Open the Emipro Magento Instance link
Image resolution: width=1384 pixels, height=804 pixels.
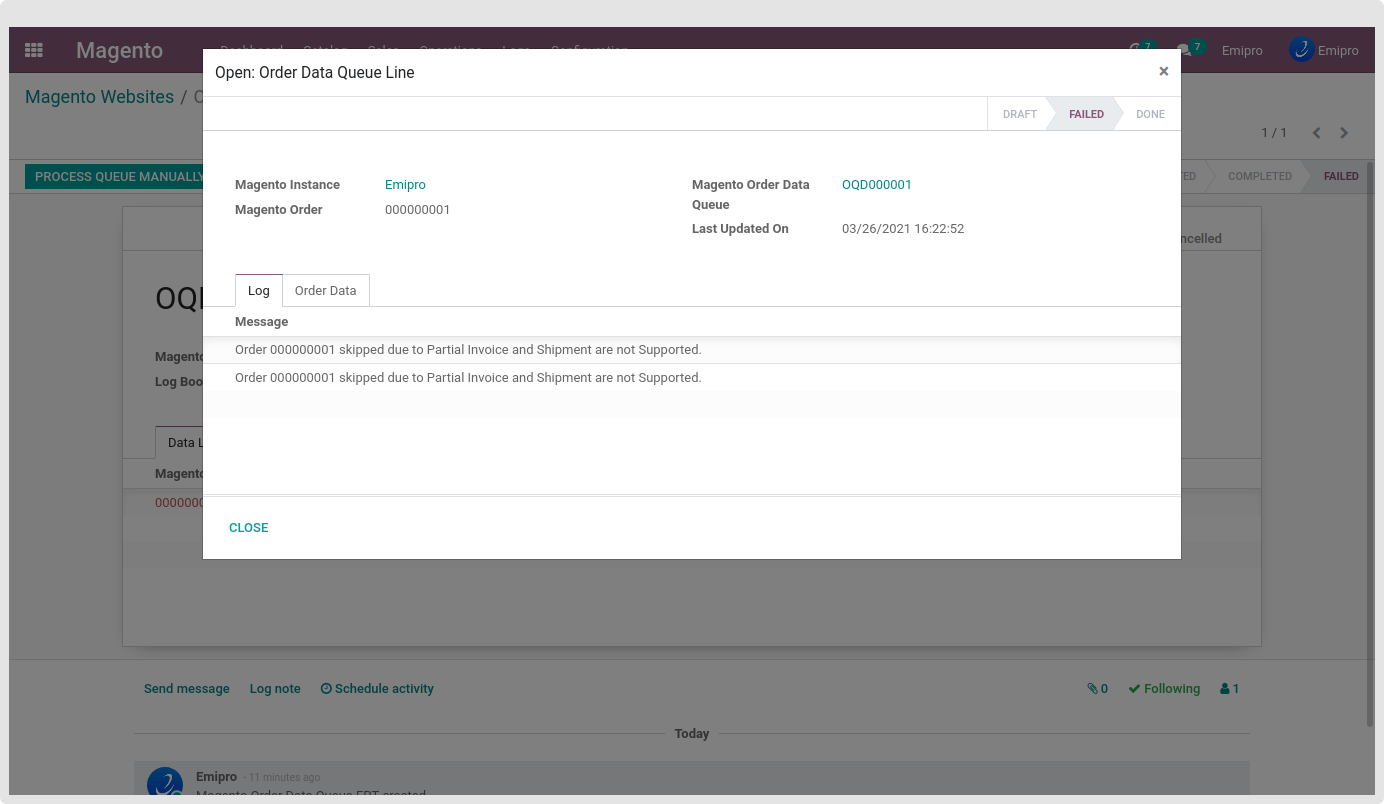click(x=405, y=185)
